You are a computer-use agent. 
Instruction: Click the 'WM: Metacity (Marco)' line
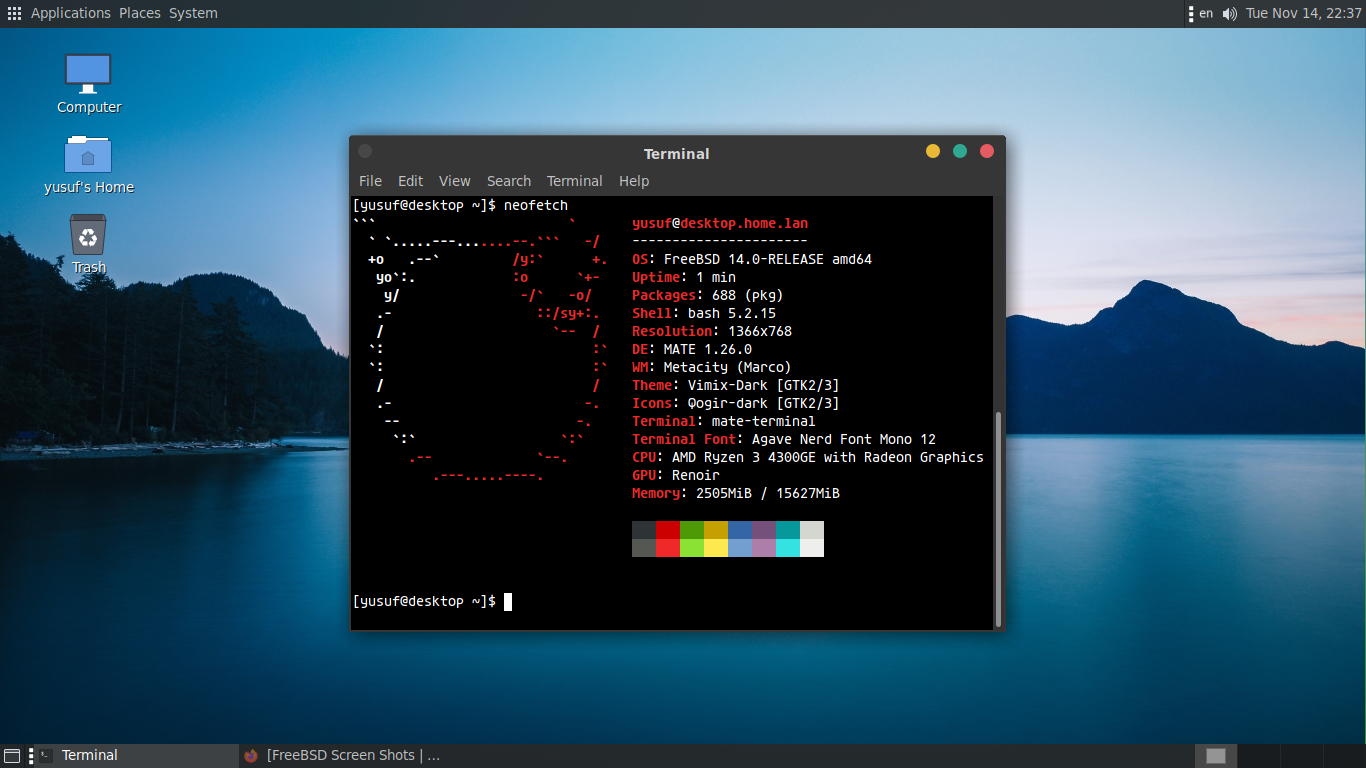[x=712, y=367]
